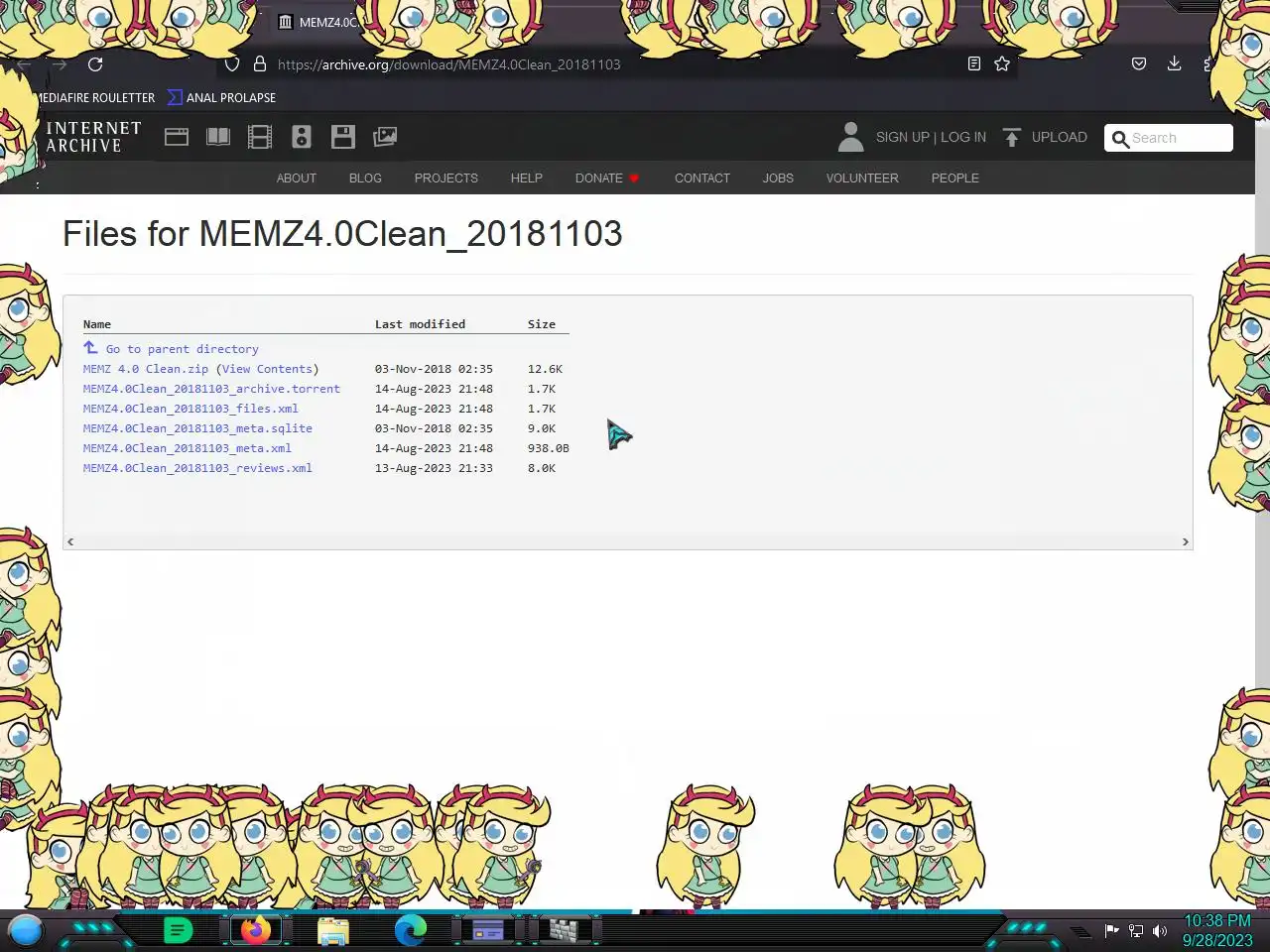Open MEMZ4.0Clean_20181103_meta.xml
This screenshot has width=1270, height=952.
tap(188, 448)
